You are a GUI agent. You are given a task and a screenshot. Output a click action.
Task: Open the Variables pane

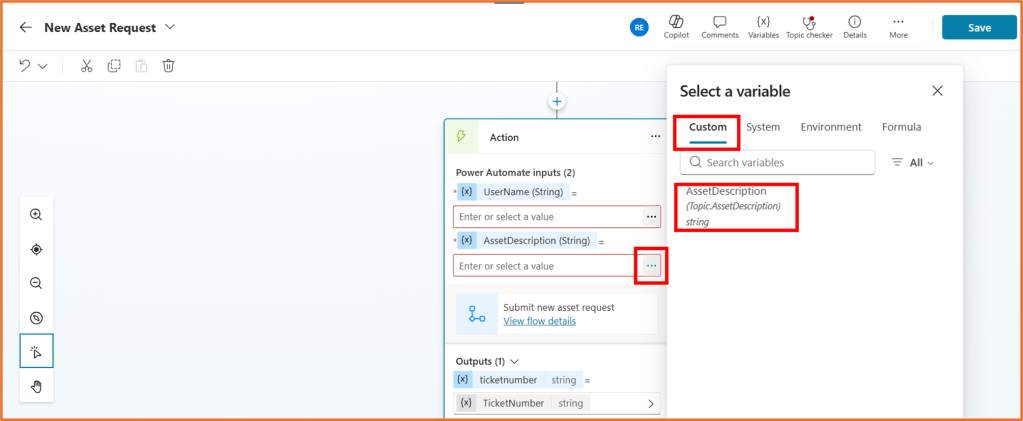[763, 27]
